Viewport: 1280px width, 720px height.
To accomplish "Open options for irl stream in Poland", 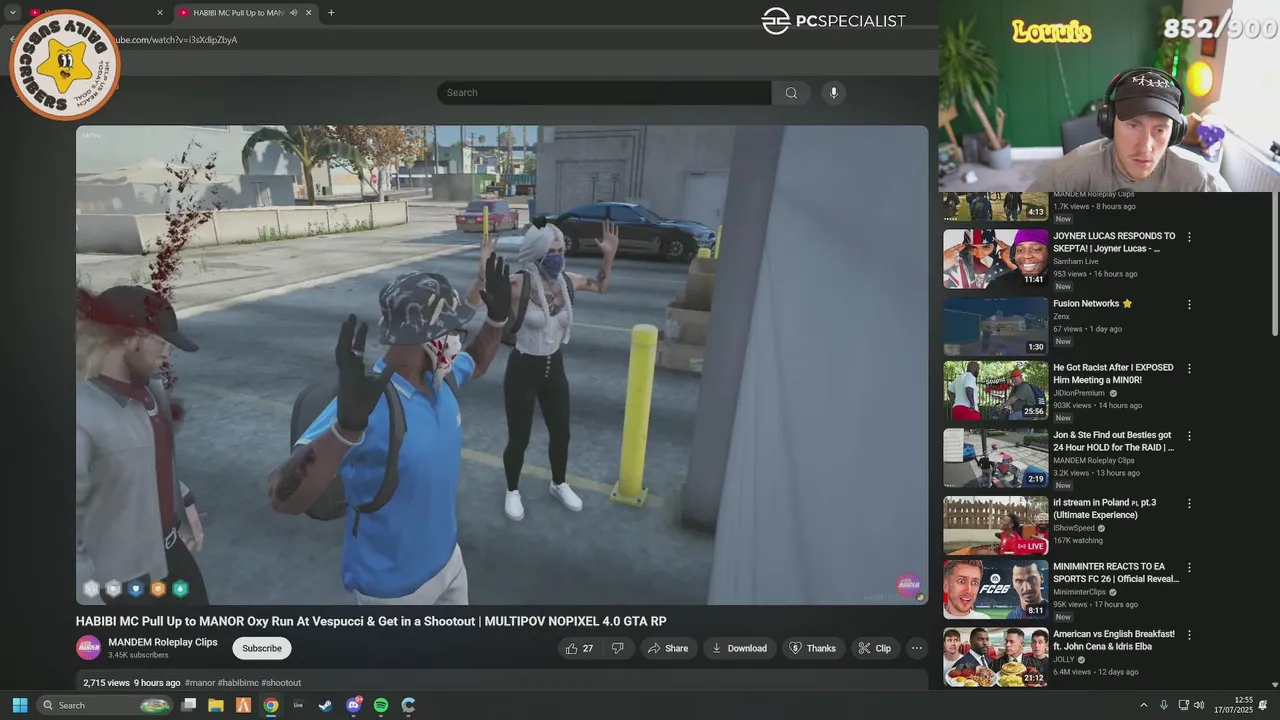I will (x=1189, y=503).
